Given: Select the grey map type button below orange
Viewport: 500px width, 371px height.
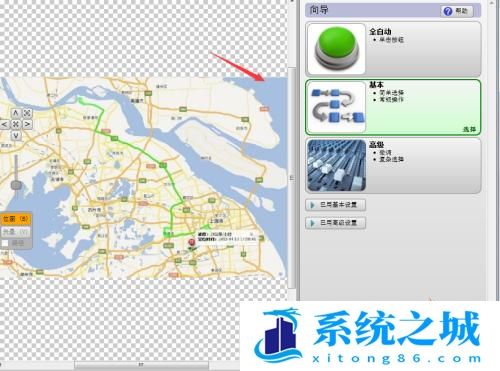Looking at the screenshot, I should pyautogui.click(x=16, y=232).
